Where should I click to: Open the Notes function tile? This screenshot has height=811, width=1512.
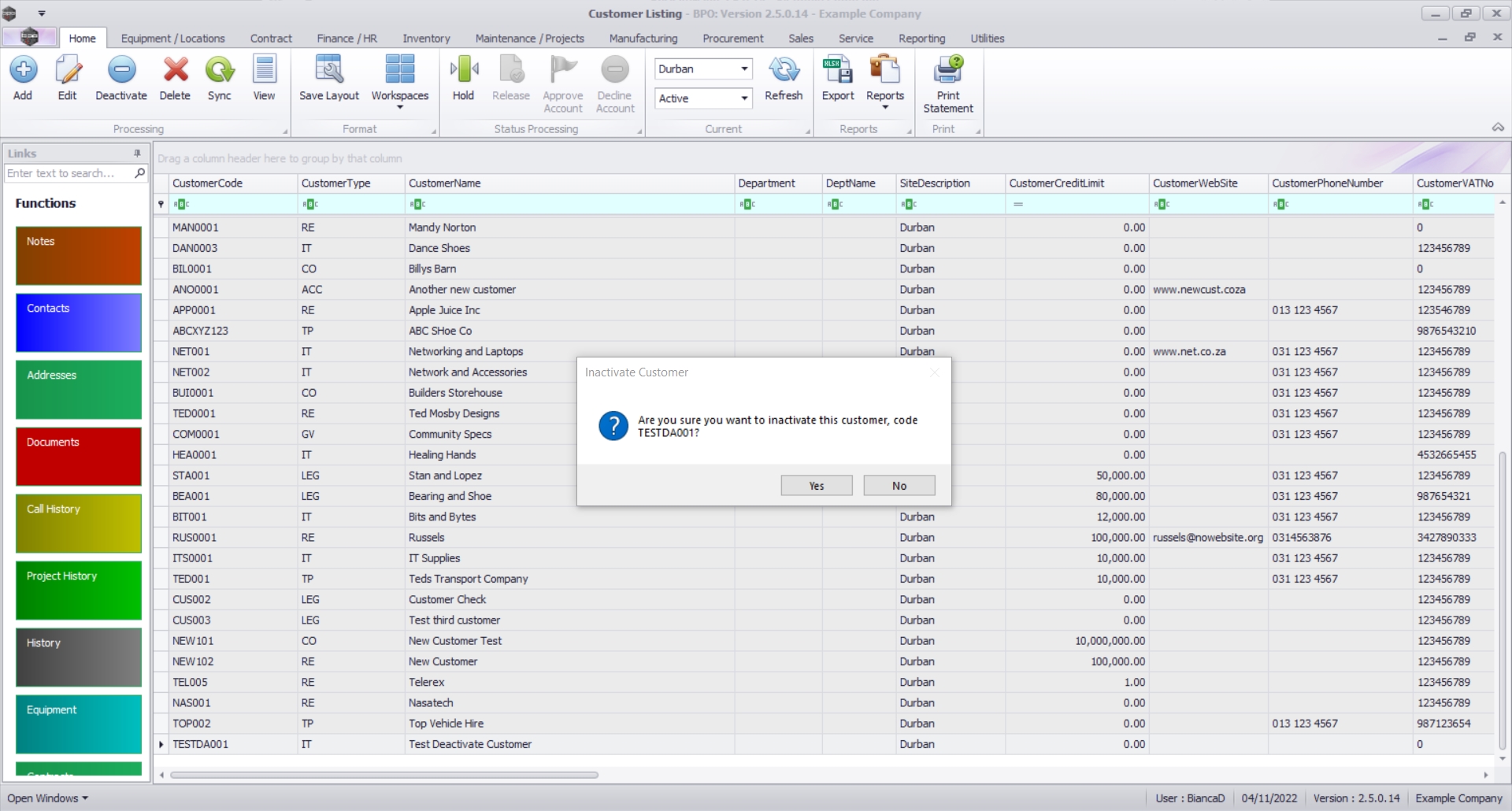79,256
